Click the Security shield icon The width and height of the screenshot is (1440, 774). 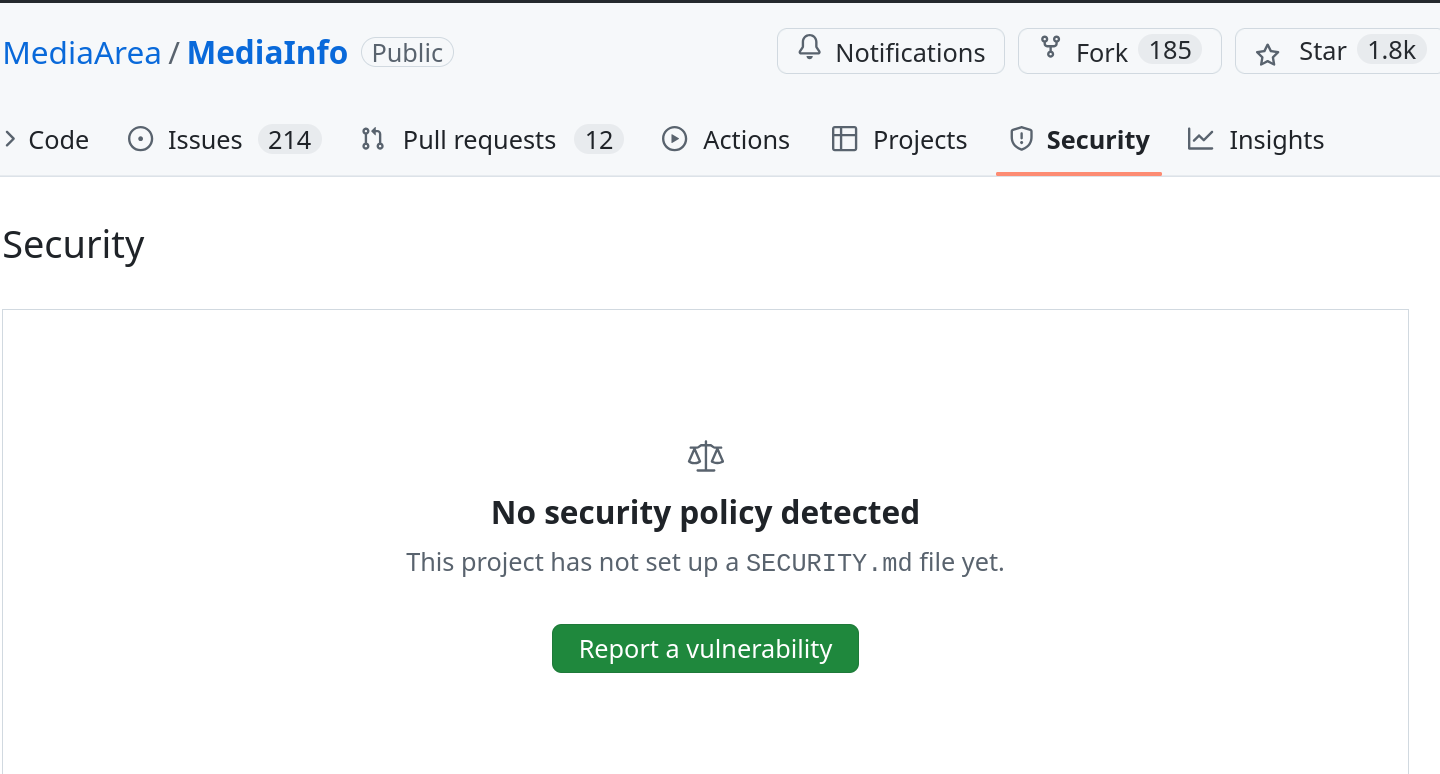(x=1021, y=140)
